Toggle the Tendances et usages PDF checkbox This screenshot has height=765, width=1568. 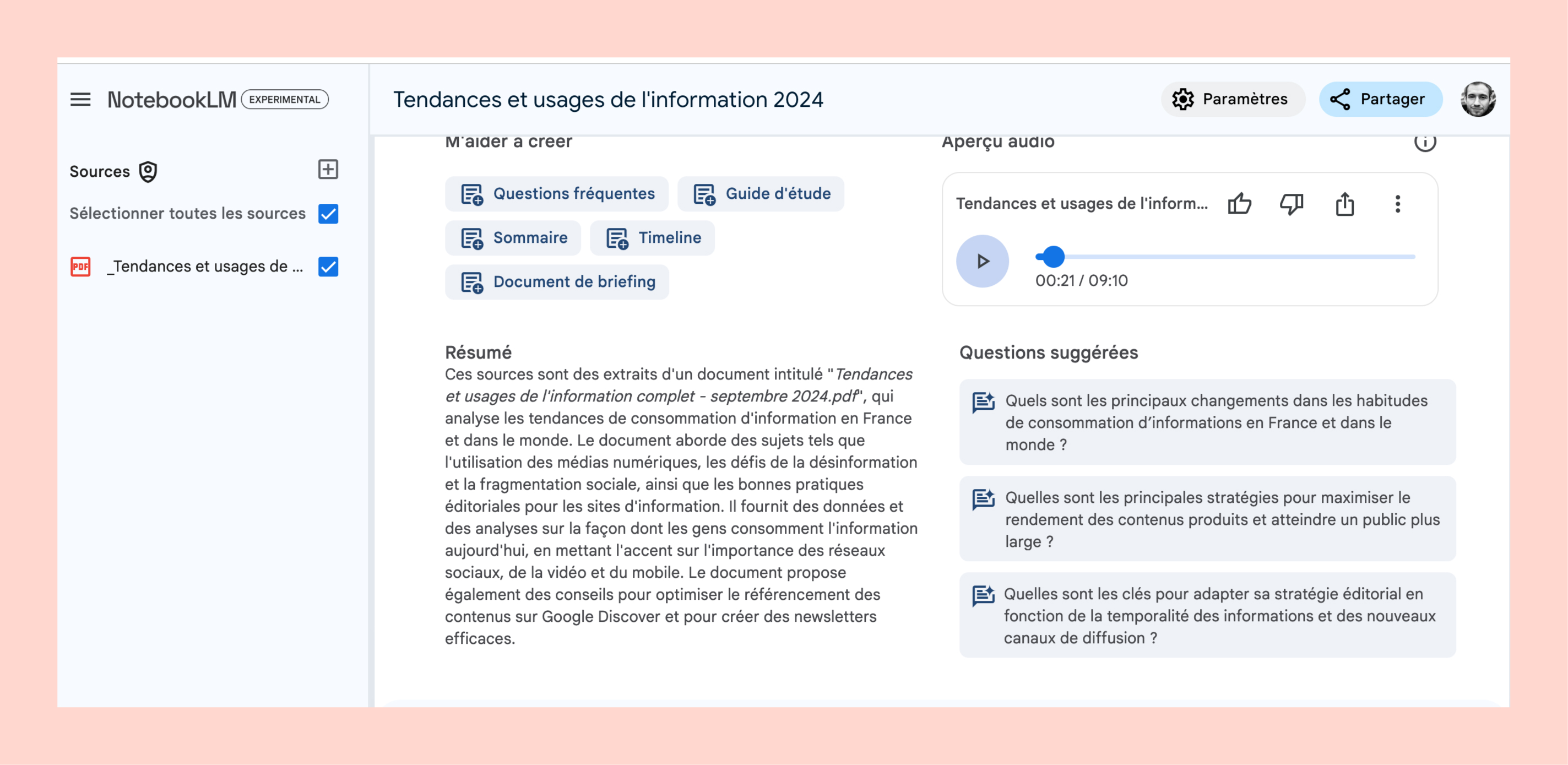pos(328,267)
